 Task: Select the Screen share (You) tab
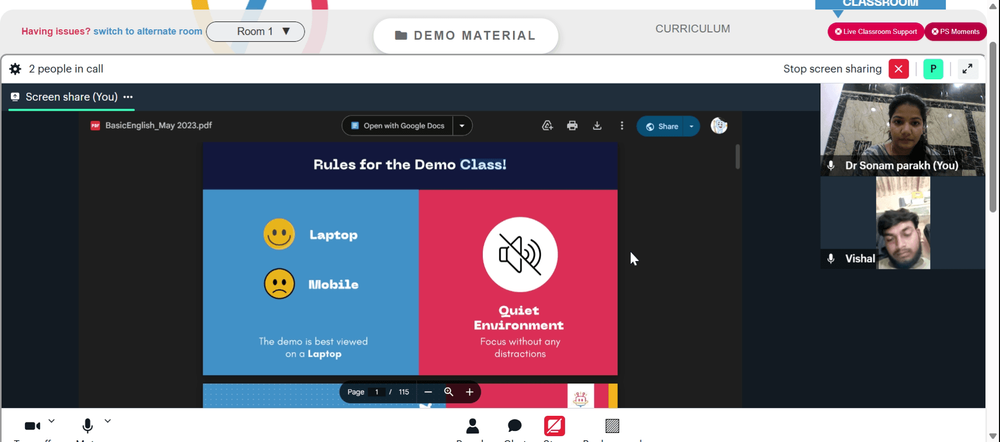(71, 97)
